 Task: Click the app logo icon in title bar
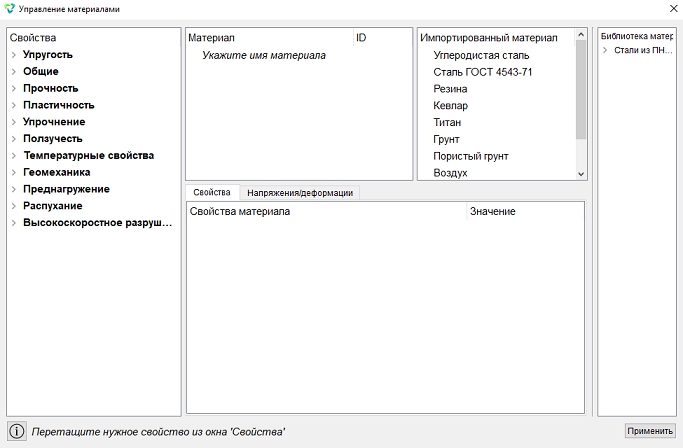(x=9, y=9)
